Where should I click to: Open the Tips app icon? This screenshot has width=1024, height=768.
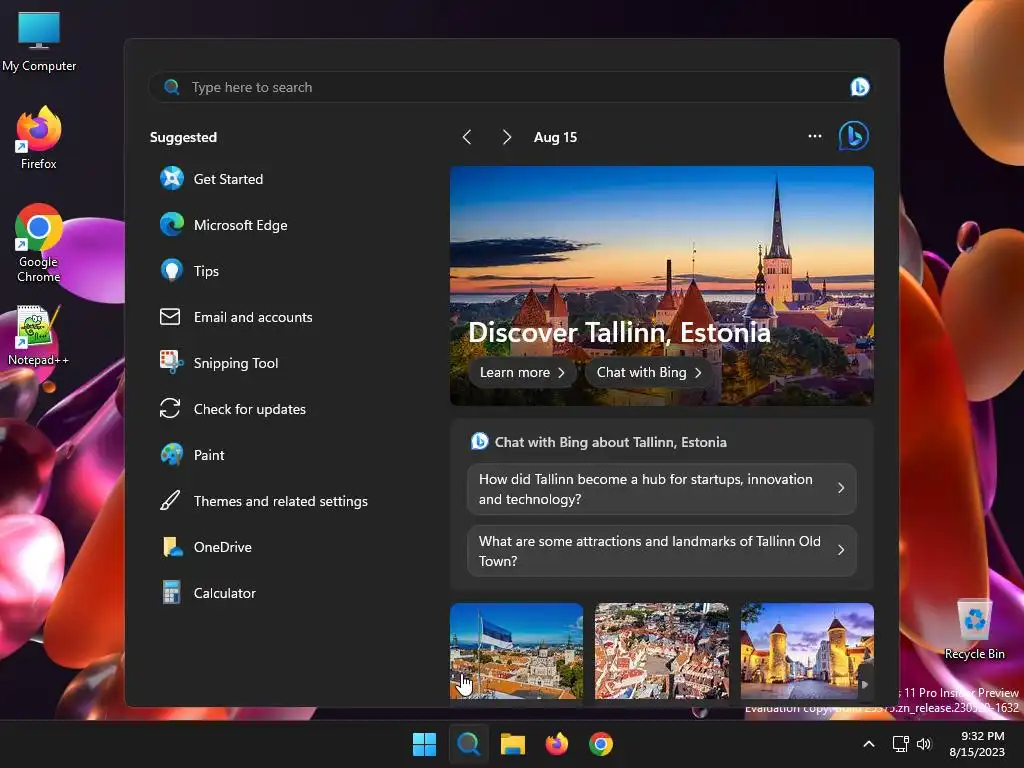pyautogui.click(x=172, y=270)
